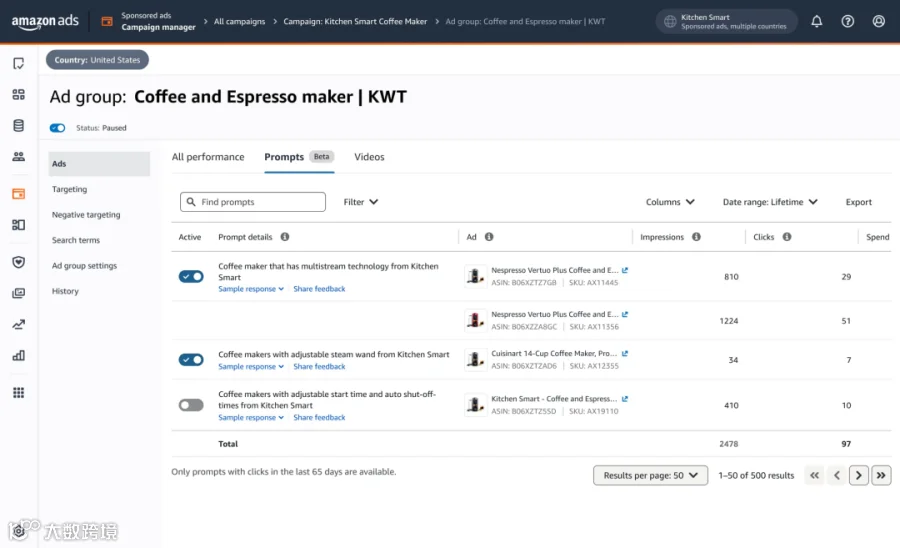Go to All campaigns breadcrumb
This screenshot has height=548, width=900.
click(x=239, y=21)
